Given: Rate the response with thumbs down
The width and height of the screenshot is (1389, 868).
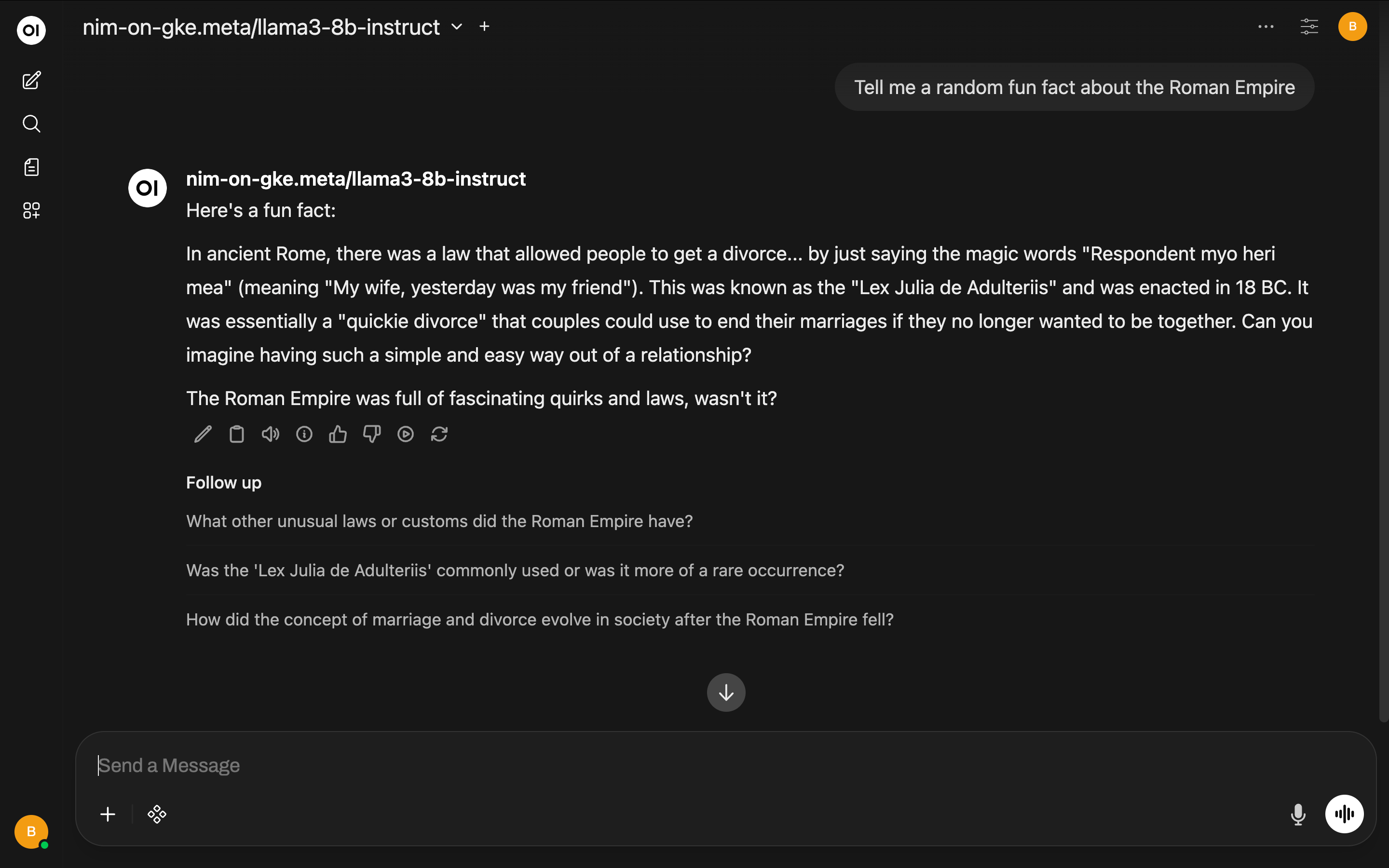Looking at the screenshot, I should tap(371, 434).
